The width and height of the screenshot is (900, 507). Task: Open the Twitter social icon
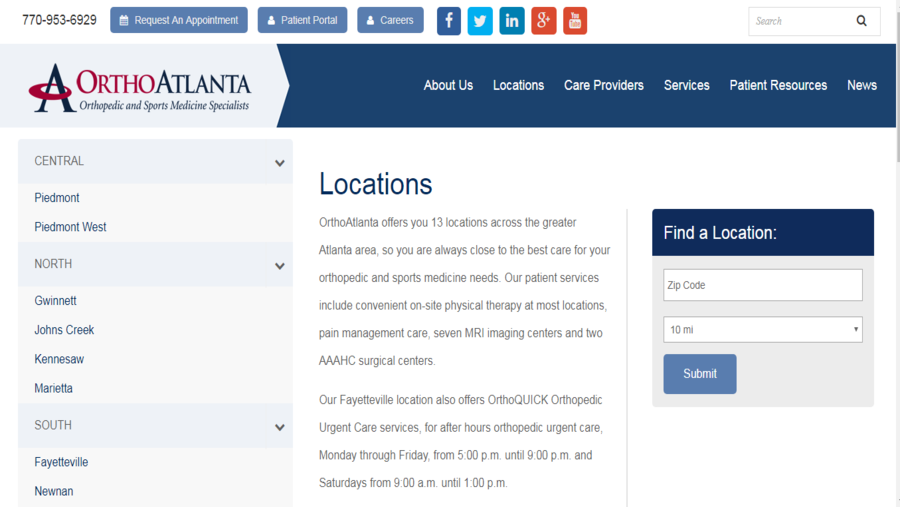(480, 21)
